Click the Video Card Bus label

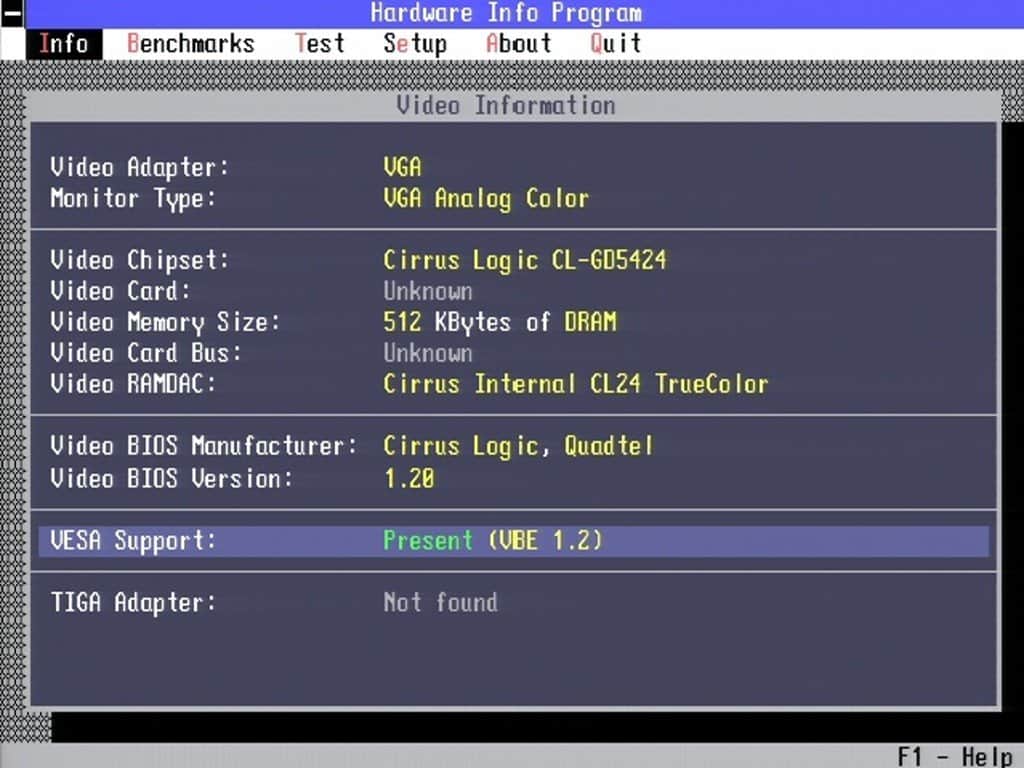pos(146,353)
